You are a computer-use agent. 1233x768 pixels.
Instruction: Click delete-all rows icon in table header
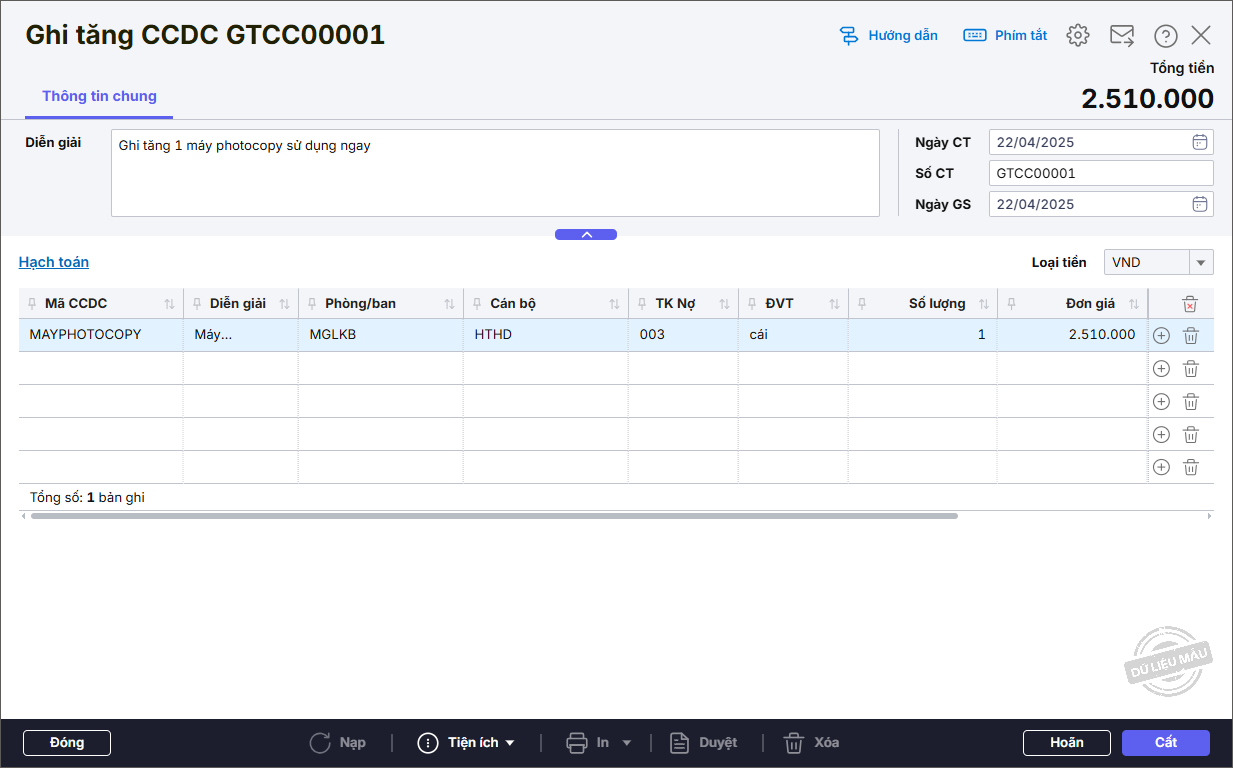coord(1189,304)
